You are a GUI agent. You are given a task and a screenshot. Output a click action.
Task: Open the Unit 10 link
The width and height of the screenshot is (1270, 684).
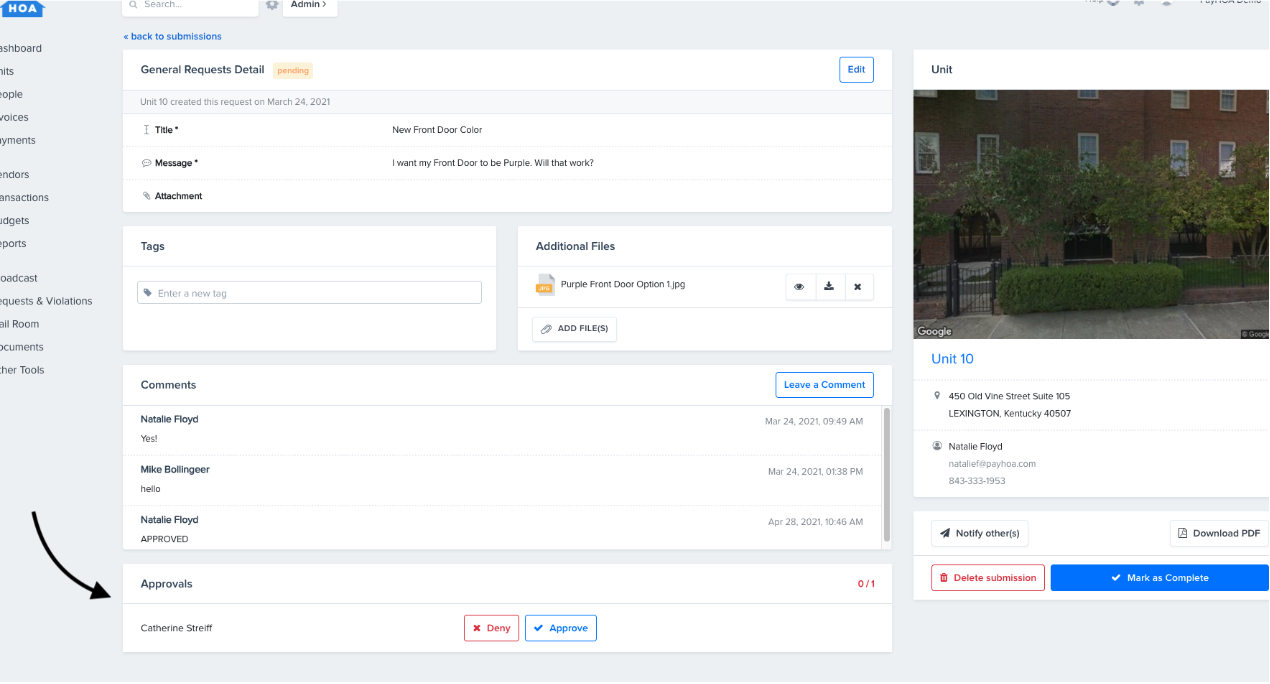[952, 359]
